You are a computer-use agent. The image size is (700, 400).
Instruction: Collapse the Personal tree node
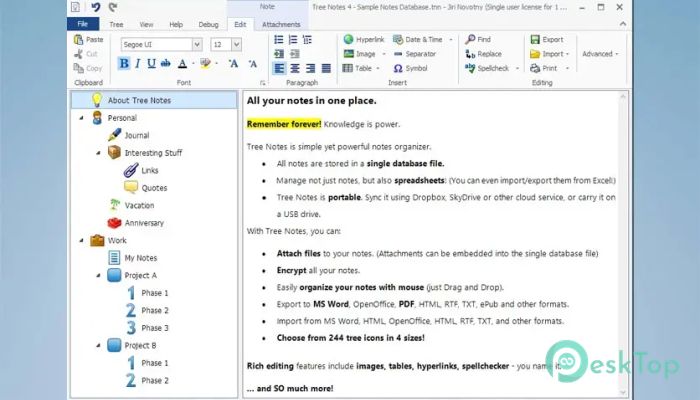(81, 118)
